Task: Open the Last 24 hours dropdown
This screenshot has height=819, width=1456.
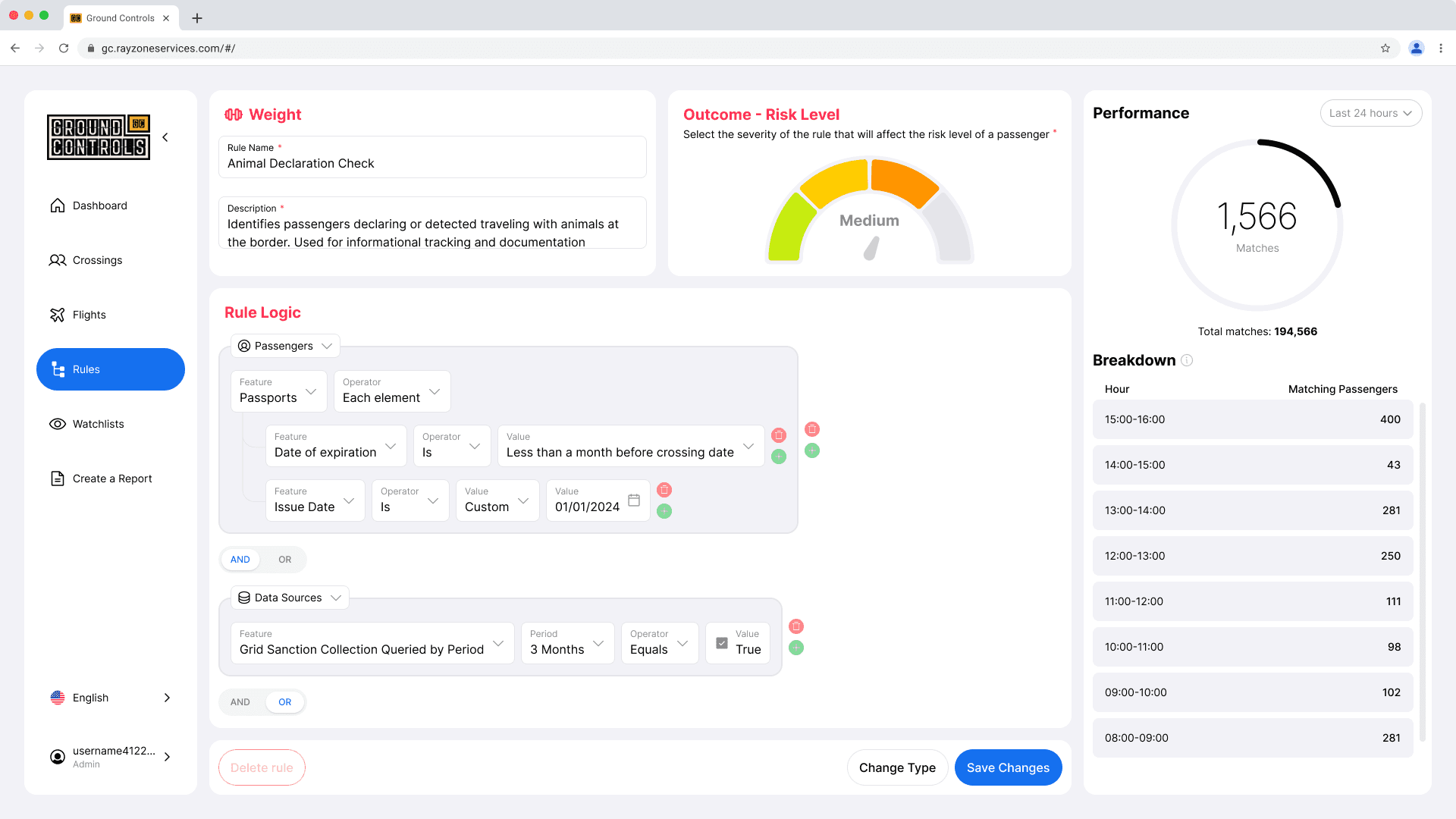Action: pos(1370,113)
